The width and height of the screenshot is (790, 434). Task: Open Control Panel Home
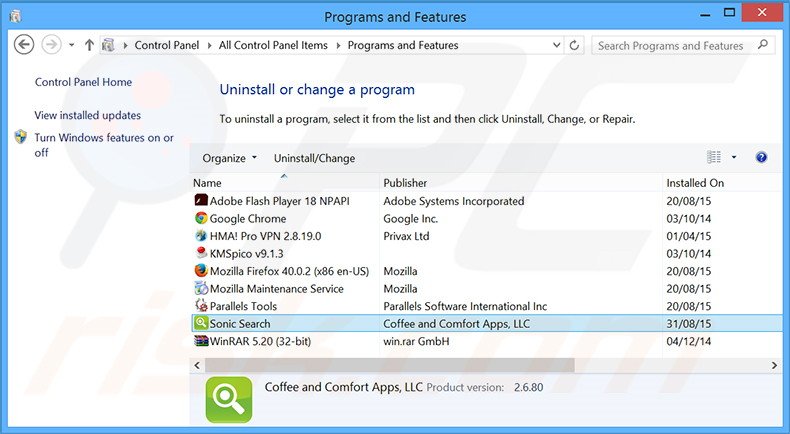click(84, 82)
